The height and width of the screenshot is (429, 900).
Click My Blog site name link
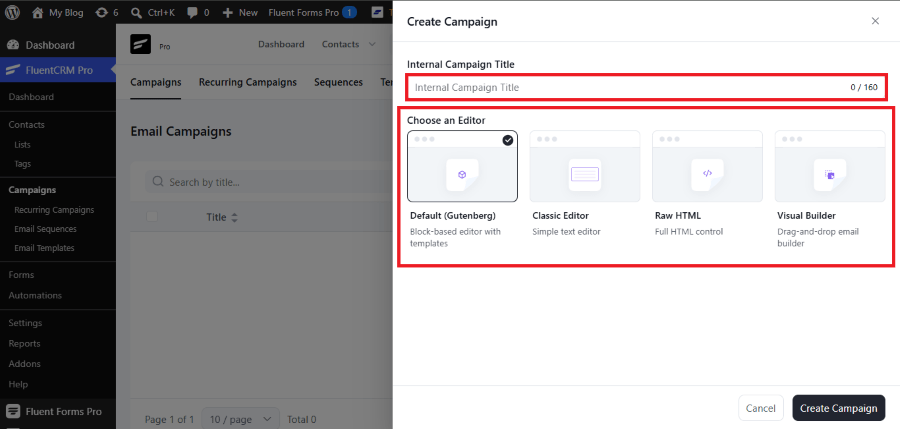coord(66,13)
